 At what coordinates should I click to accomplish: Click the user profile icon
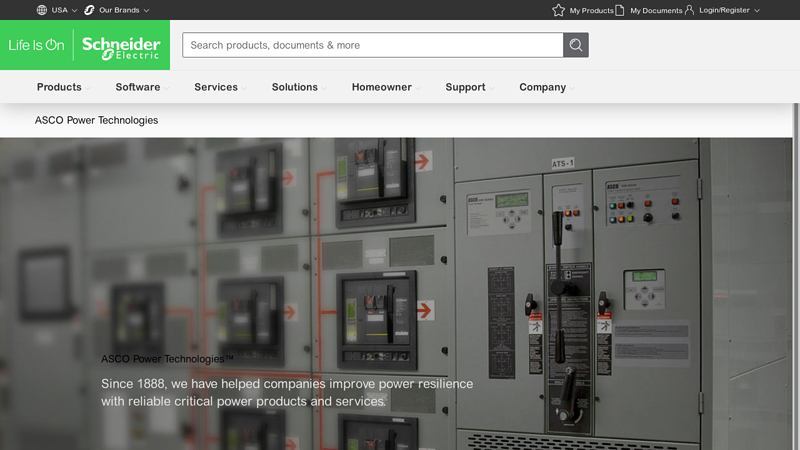(689, 10)
